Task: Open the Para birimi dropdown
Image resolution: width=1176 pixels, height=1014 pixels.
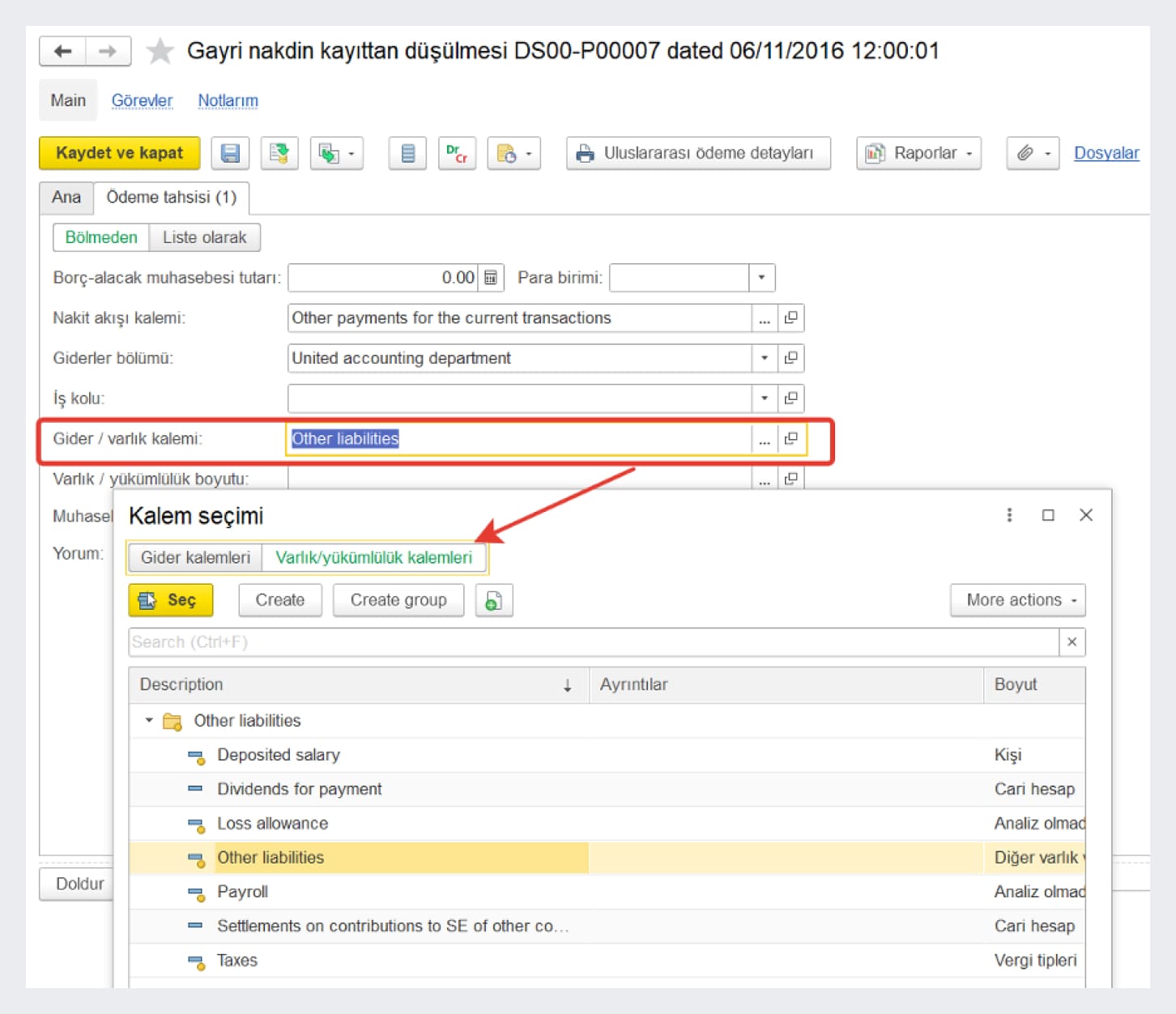Action: (761, 278)
